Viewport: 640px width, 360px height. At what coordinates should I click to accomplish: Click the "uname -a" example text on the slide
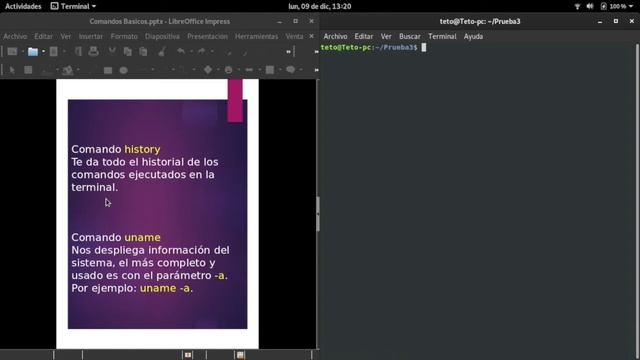(165, 288)
